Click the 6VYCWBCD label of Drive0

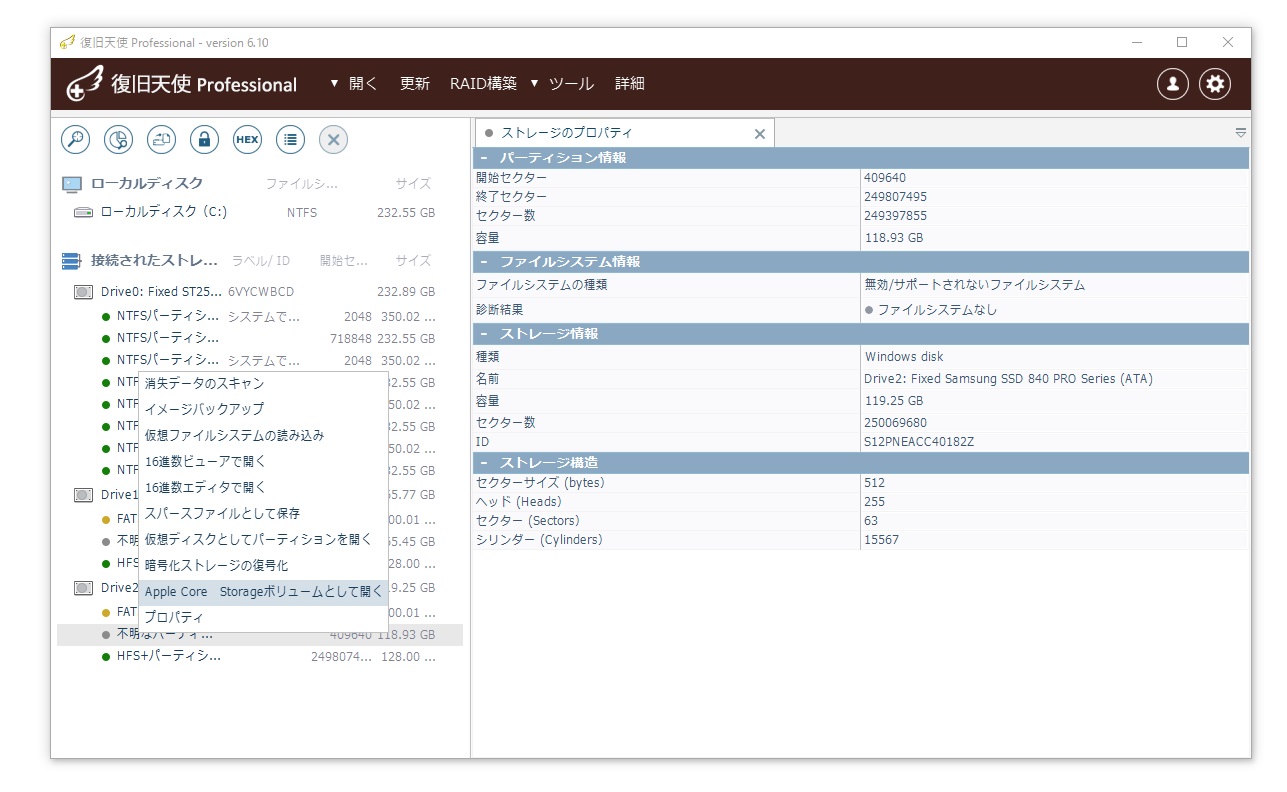point(261,292)
